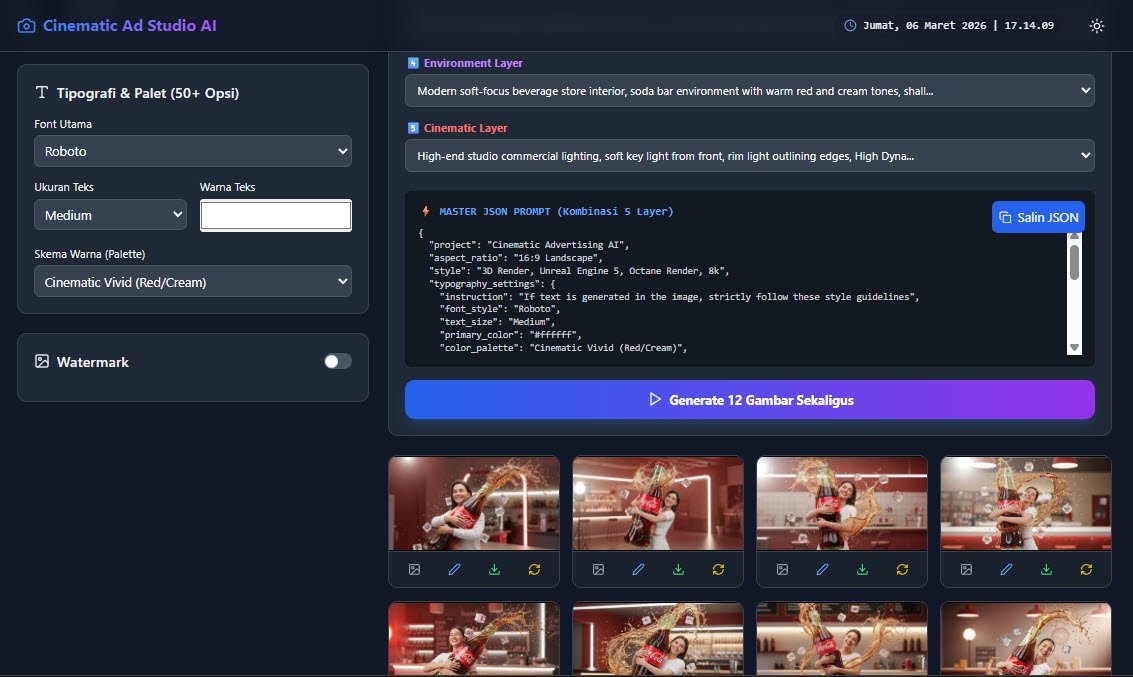This screenshot has height=677, width=1133.
Task: Open the Warna Teks white color picker
Action: [x=276, y=215]
